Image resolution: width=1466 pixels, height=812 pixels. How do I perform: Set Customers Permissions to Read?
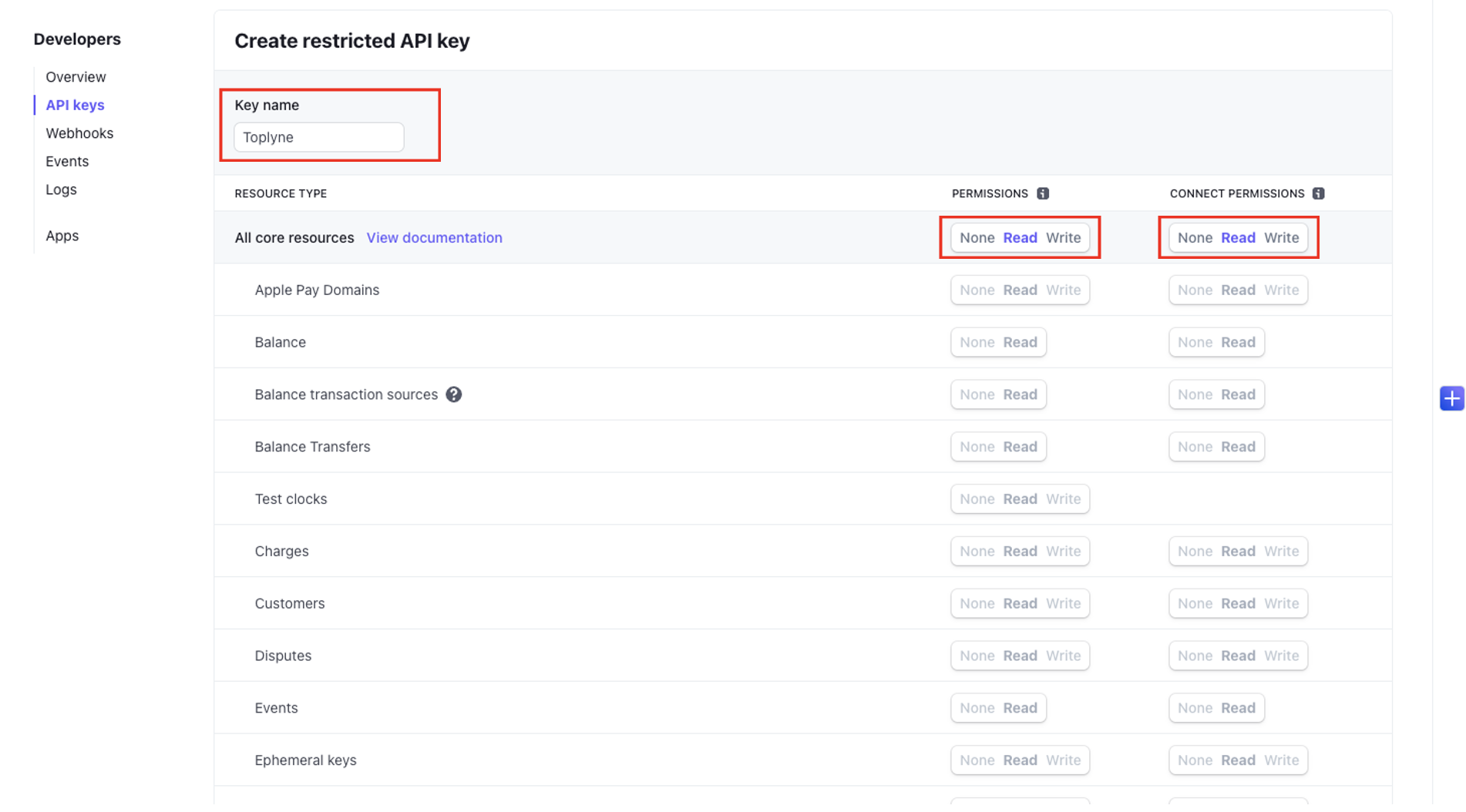click(1020, 604)
